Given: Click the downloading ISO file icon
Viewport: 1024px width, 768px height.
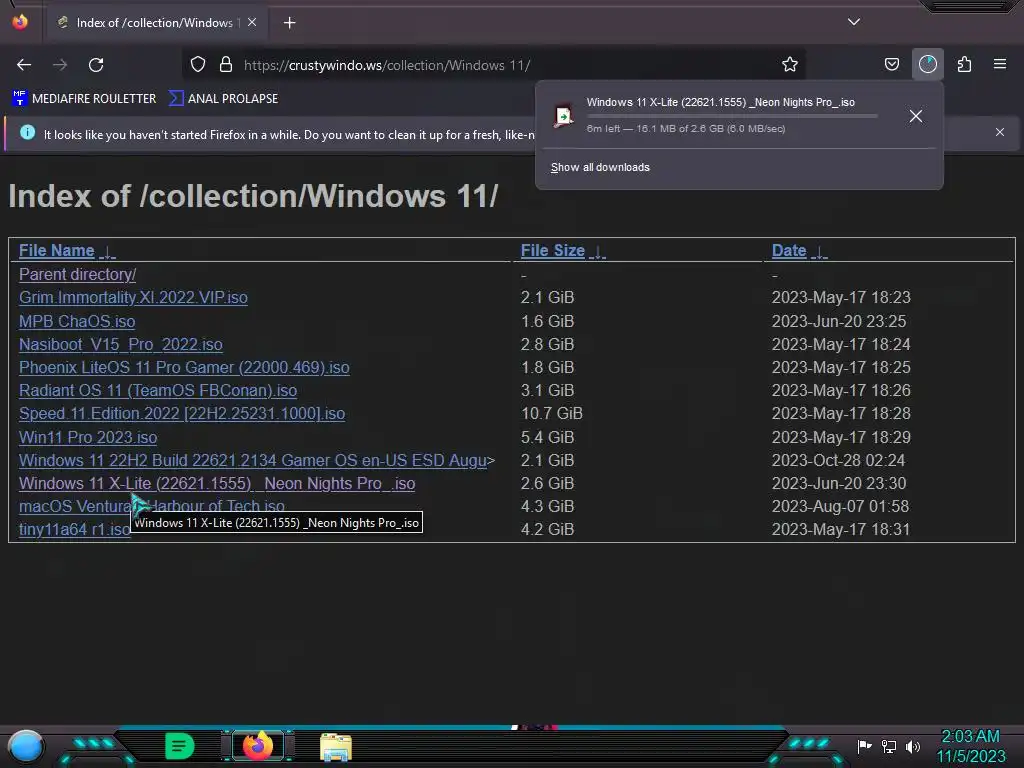Looking at the screenshot, I should tap(563, 116).
